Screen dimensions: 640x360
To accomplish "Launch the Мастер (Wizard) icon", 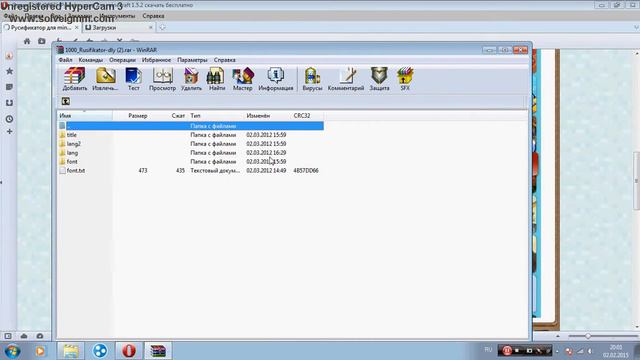I will tap(242, 79).
